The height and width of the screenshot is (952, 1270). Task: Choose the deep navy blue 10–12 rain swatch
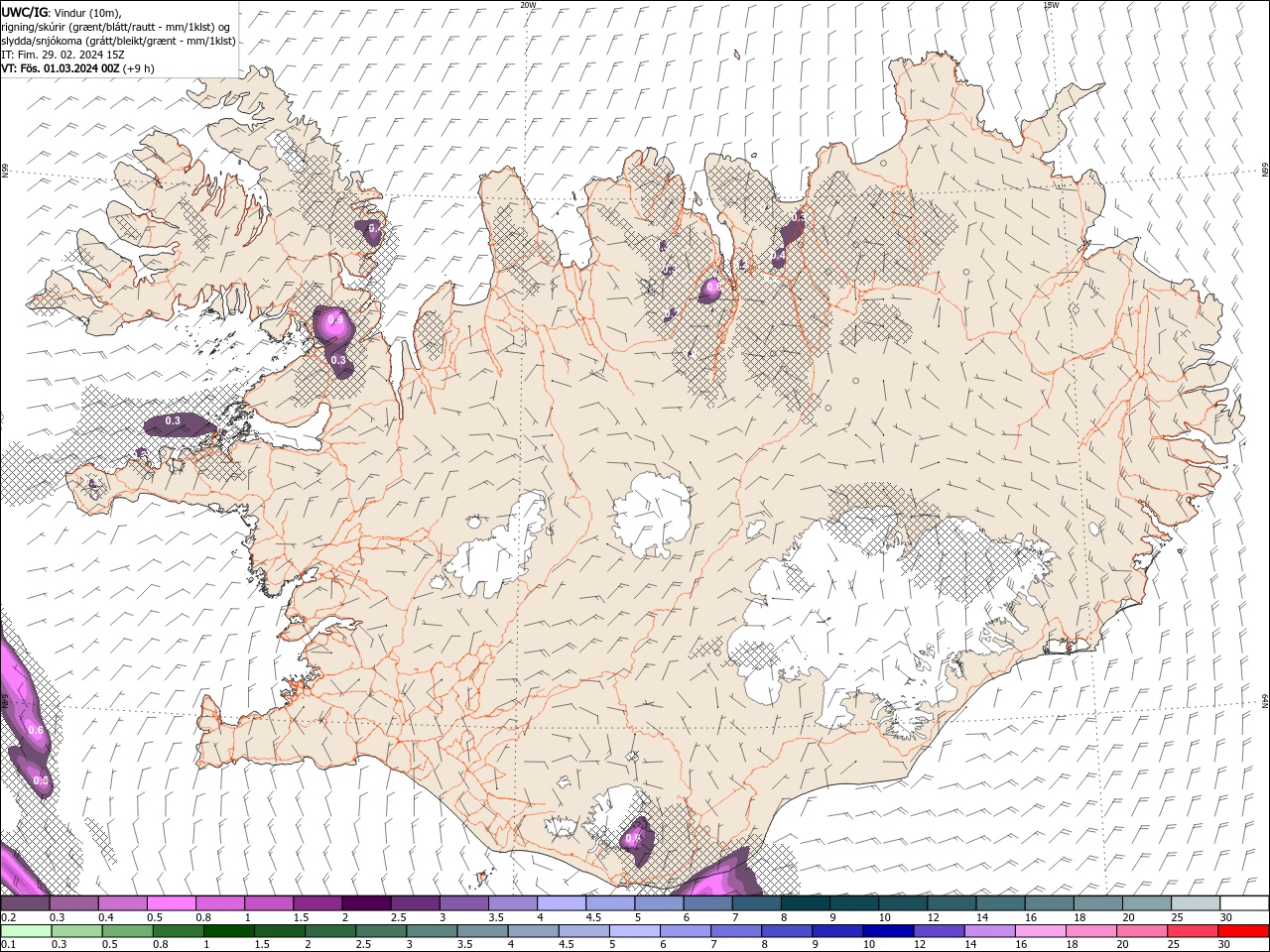click(888, 931)
